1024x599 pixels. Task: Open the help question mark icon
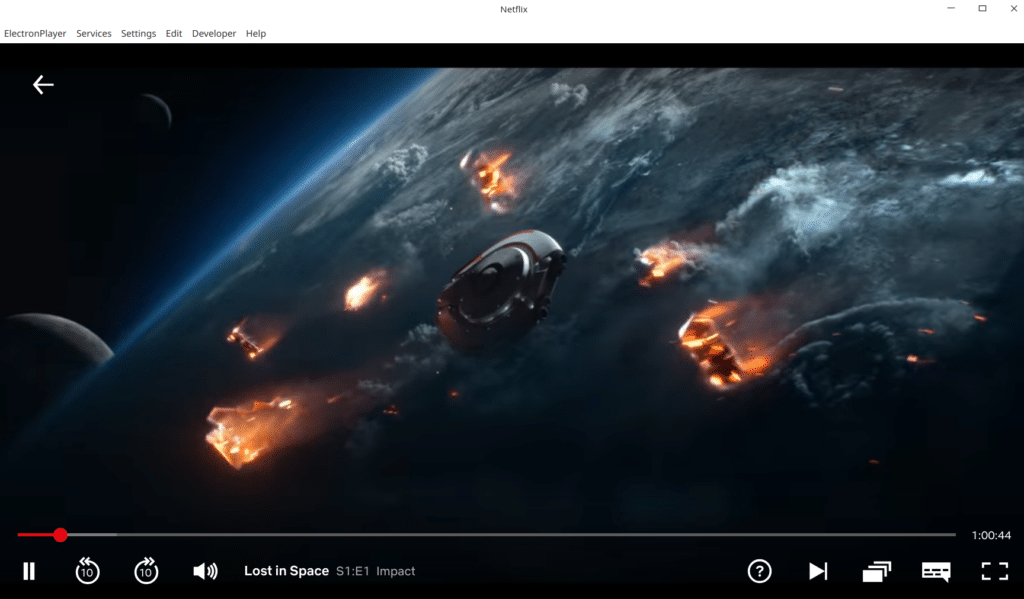tap(759, 571)
